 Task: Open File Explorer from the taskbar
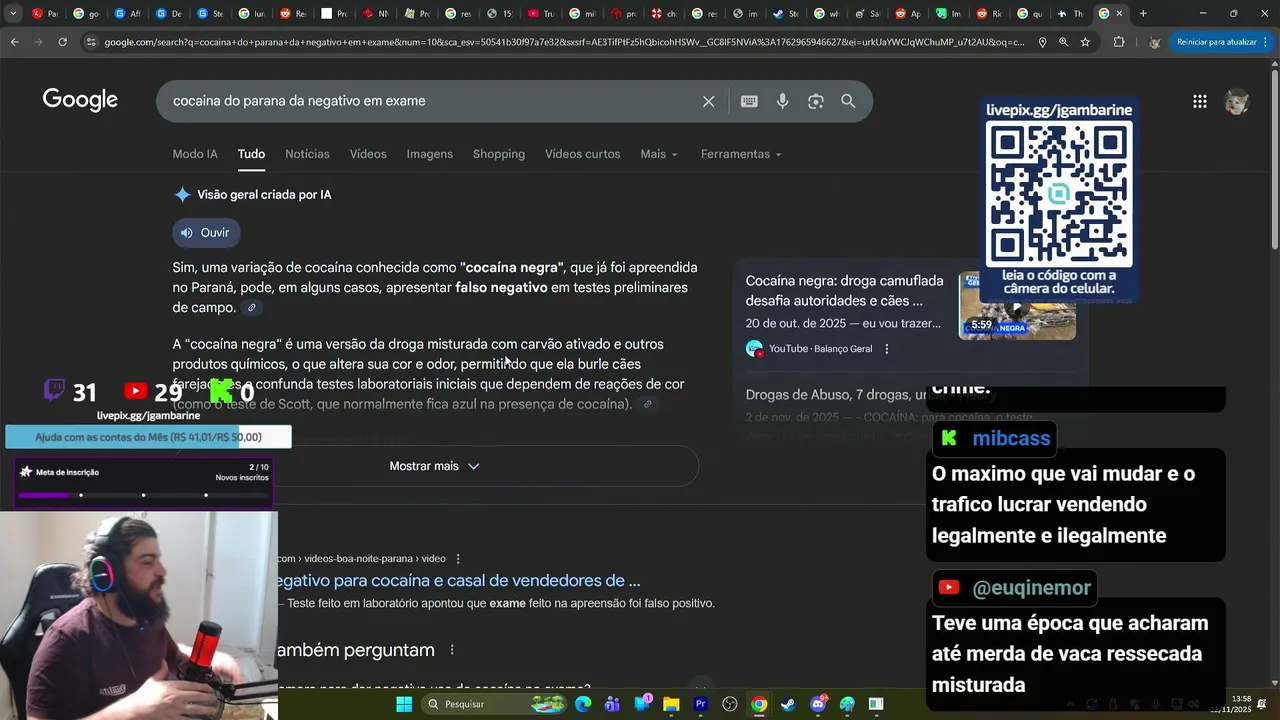(671, 704)
